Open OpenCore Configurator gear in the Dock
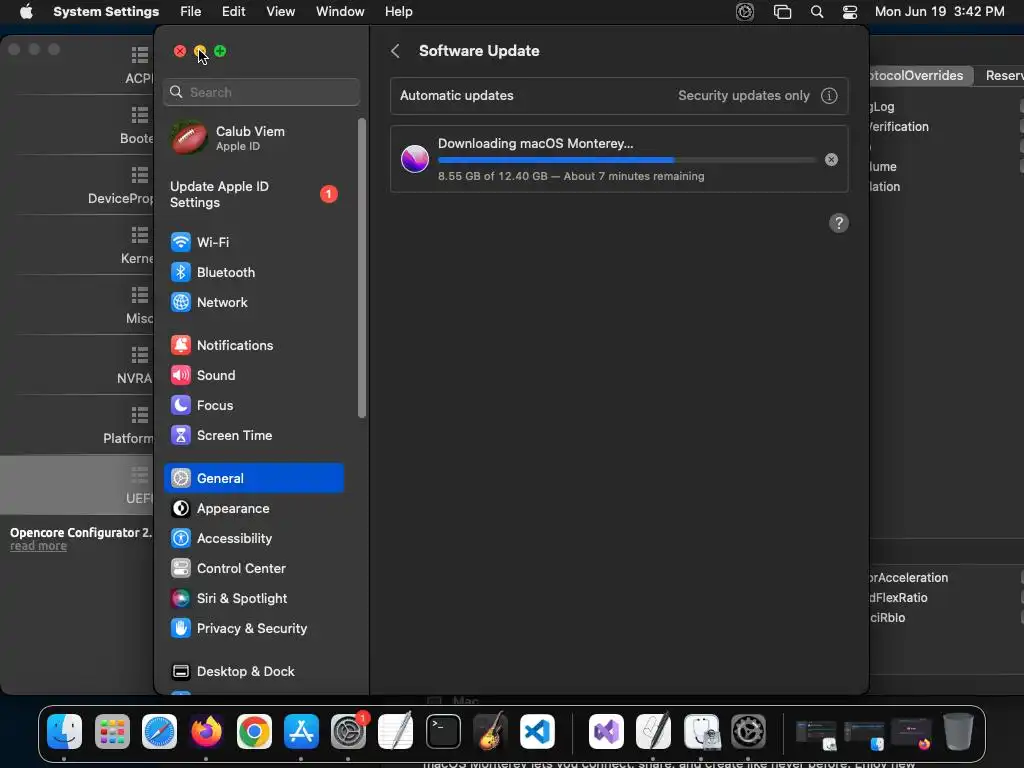 pyautogui.click(x=748, y=731)
